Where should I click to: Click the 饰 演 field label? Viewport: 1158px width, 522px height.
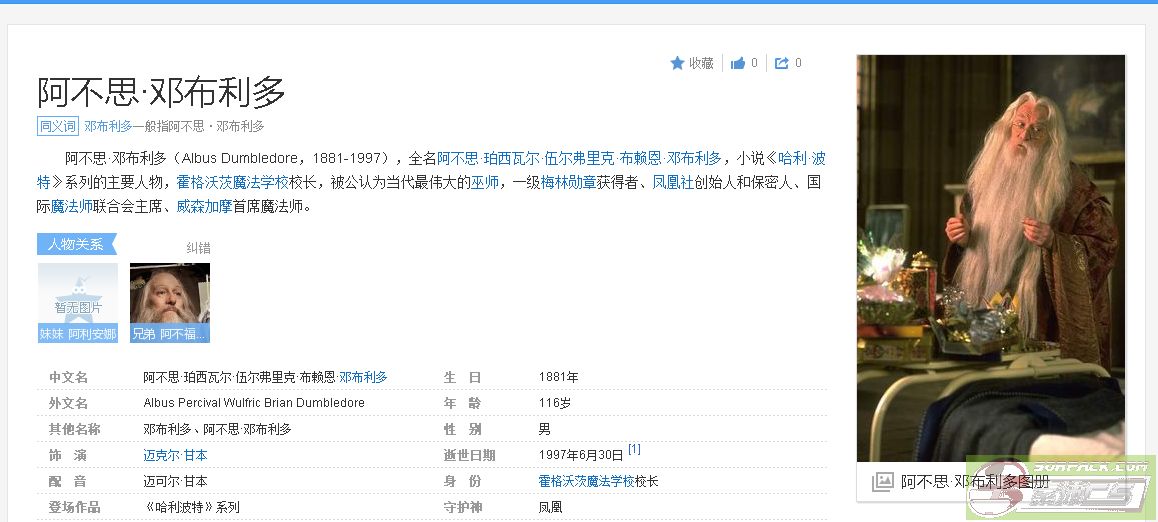pyautogui.click(x=68, y=456)
